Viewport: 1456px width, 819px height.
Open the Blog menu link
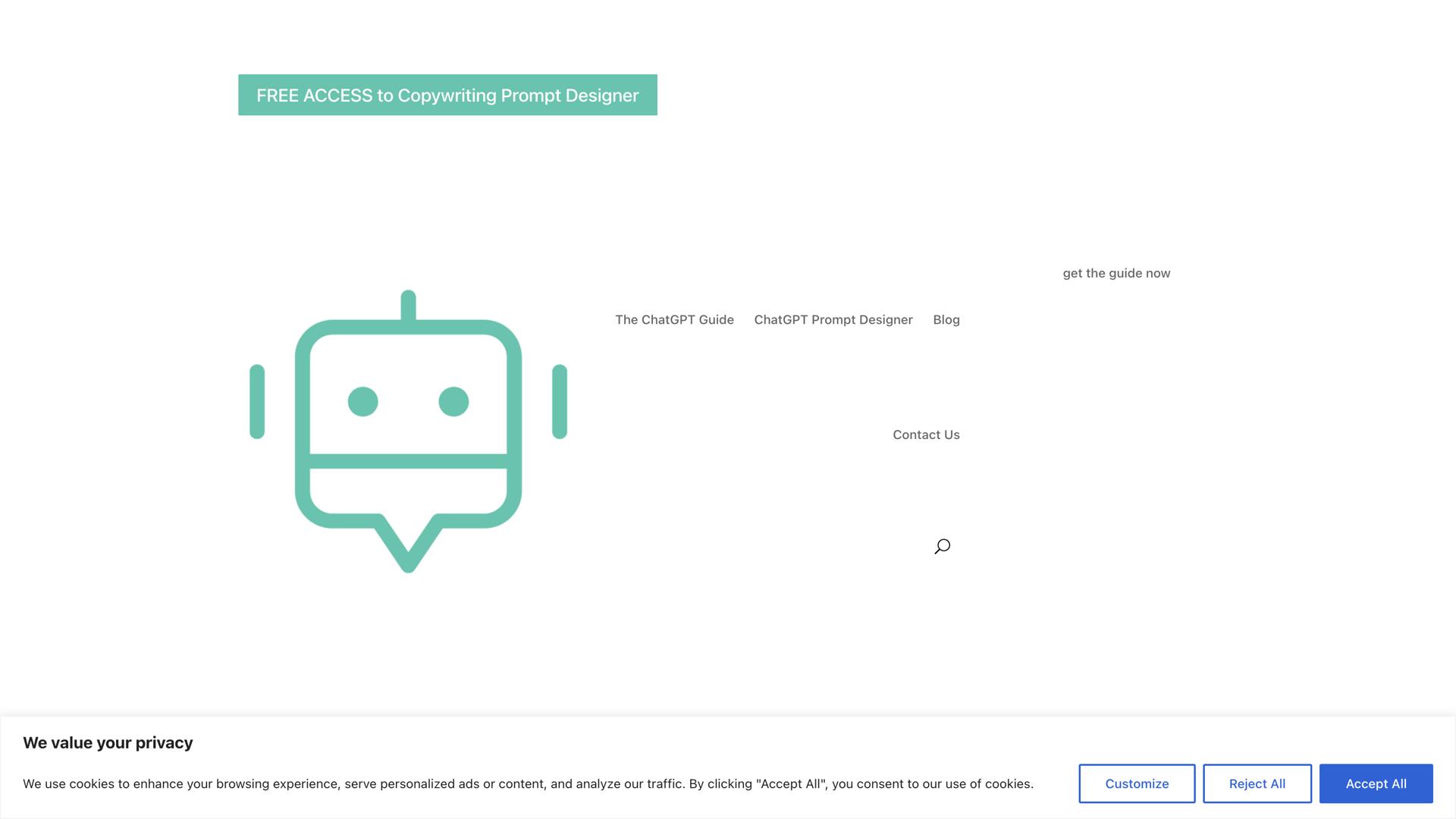[946, 320]
